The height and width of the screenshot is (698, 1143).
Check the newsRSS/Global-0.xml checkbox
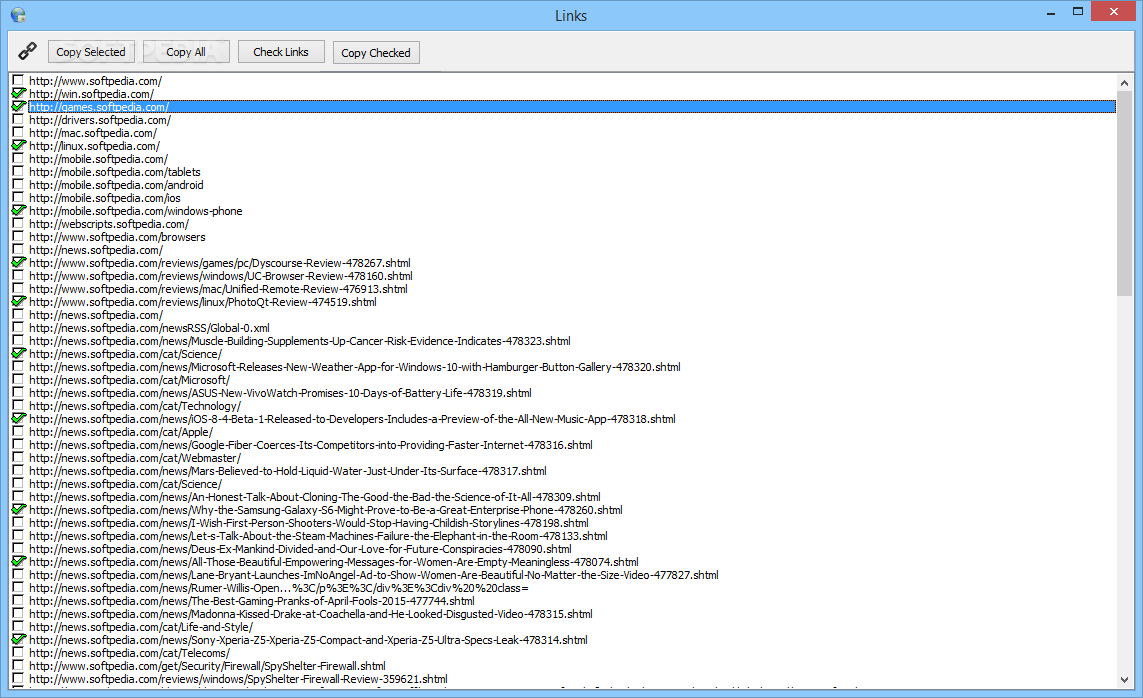(x=17, y=328)
